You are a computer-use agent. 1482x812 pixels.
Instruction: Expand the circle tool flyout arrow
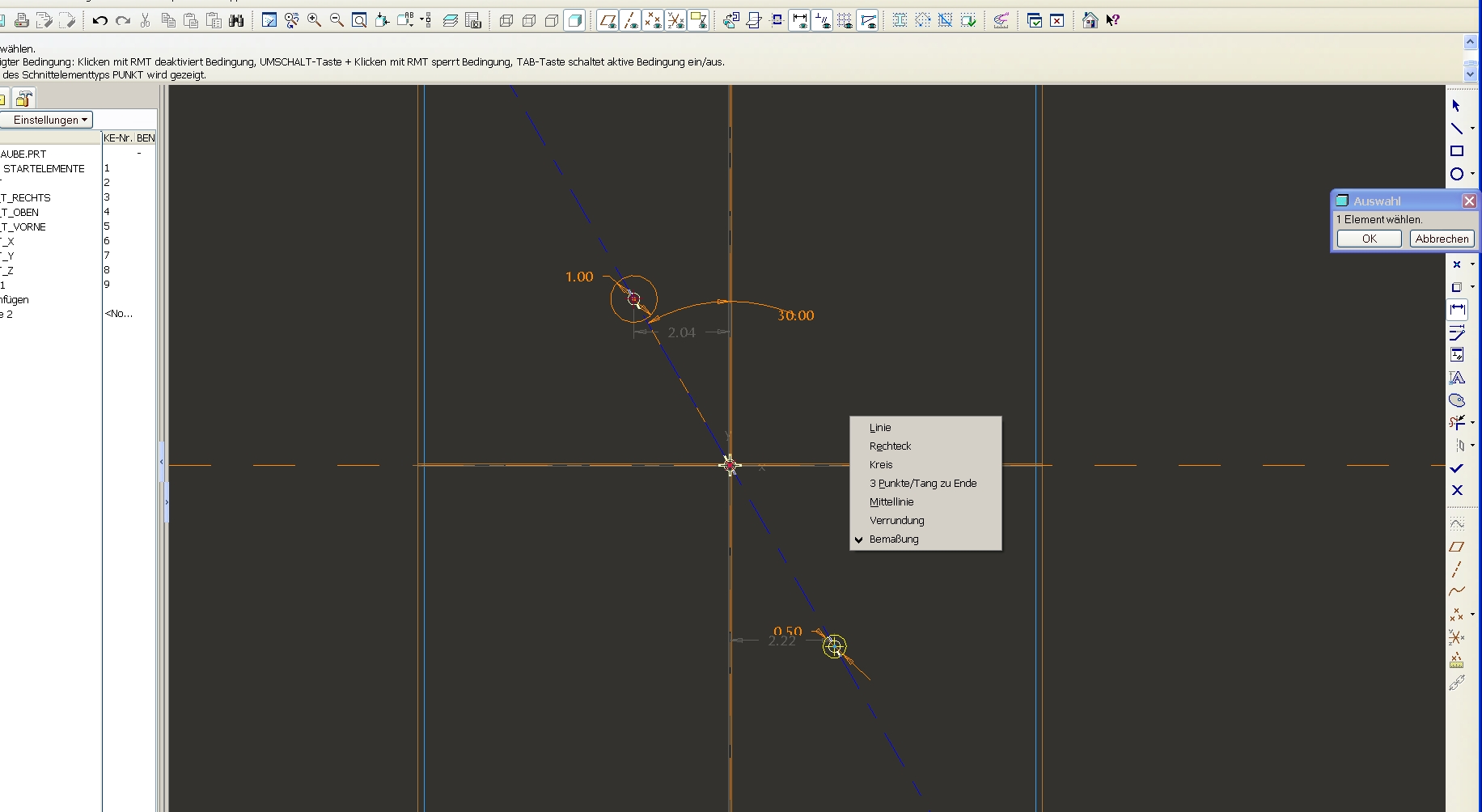[x=1472, y=174]
